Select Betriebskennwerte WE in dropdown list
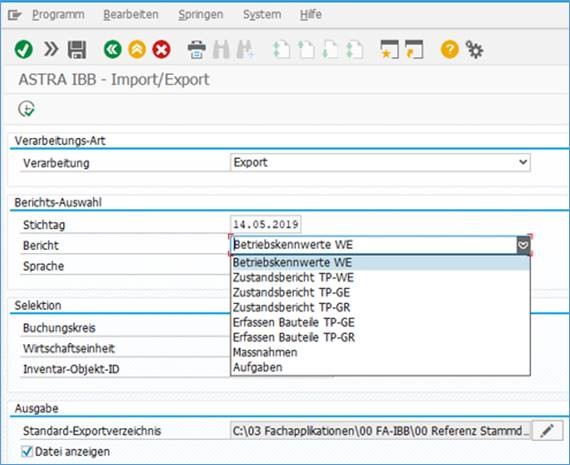Viewport: 570px width, 465px height. [x=380, y=262]
